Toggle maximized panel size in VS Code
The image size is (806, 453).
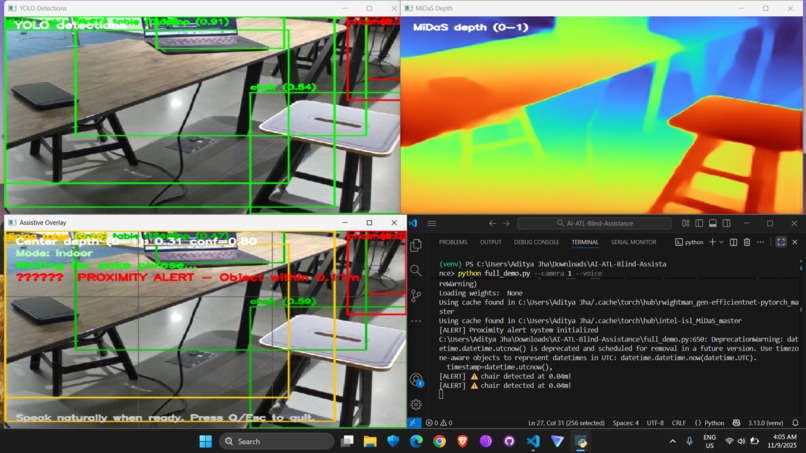[781, 242]
